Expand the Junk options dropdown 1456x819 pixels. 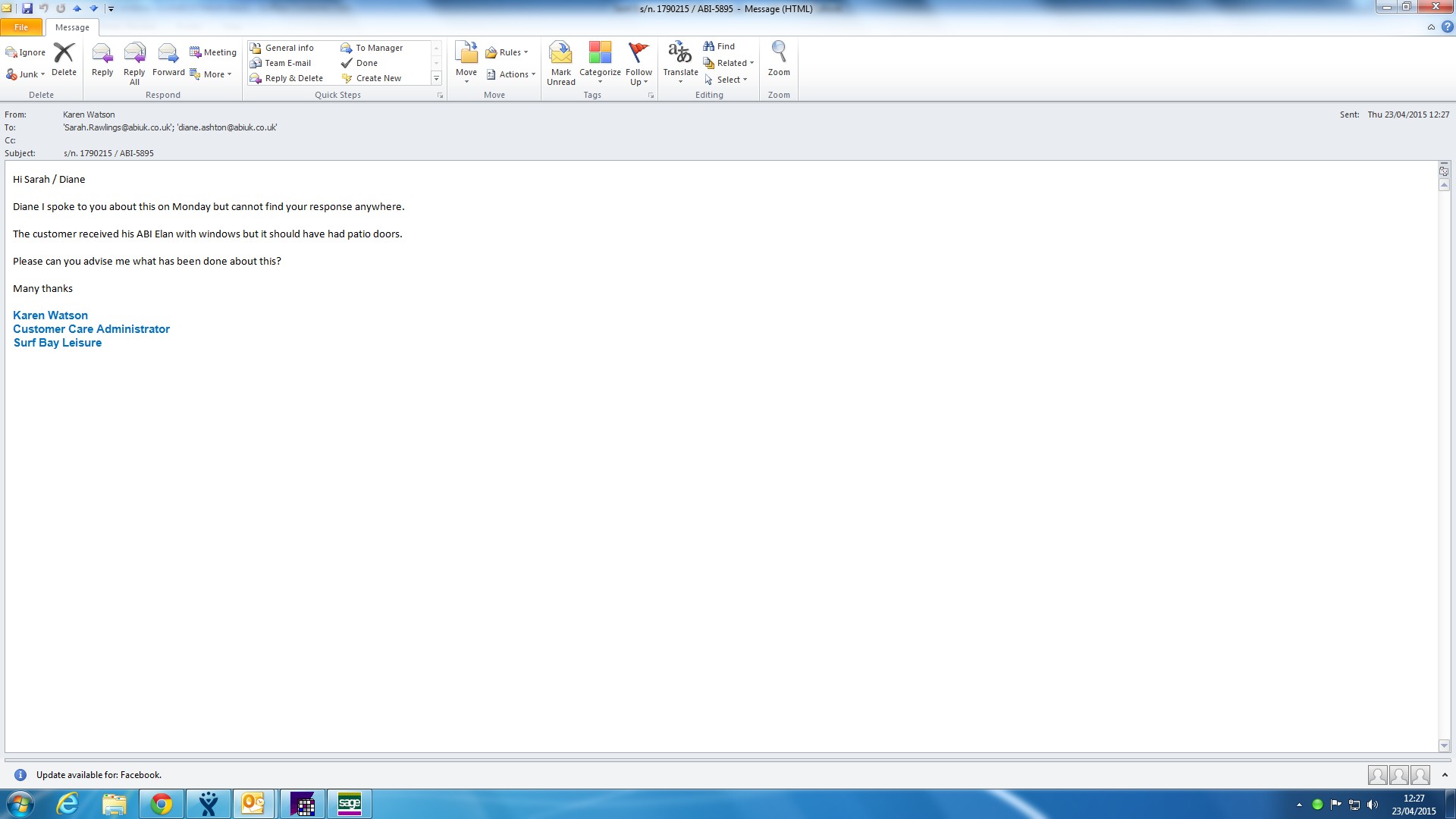coord(42,74)
